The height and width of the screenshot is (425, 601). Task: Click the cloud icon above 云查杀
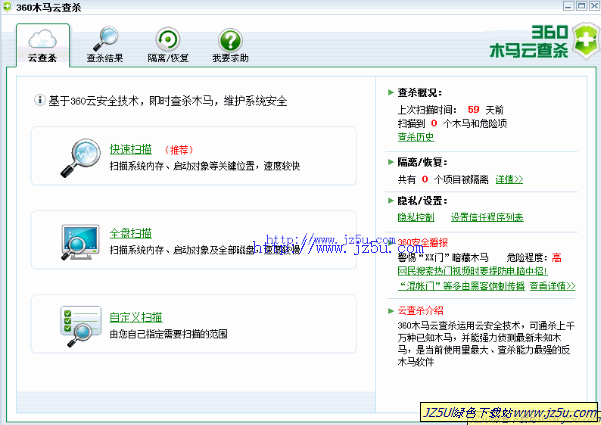tap(42, 39)
